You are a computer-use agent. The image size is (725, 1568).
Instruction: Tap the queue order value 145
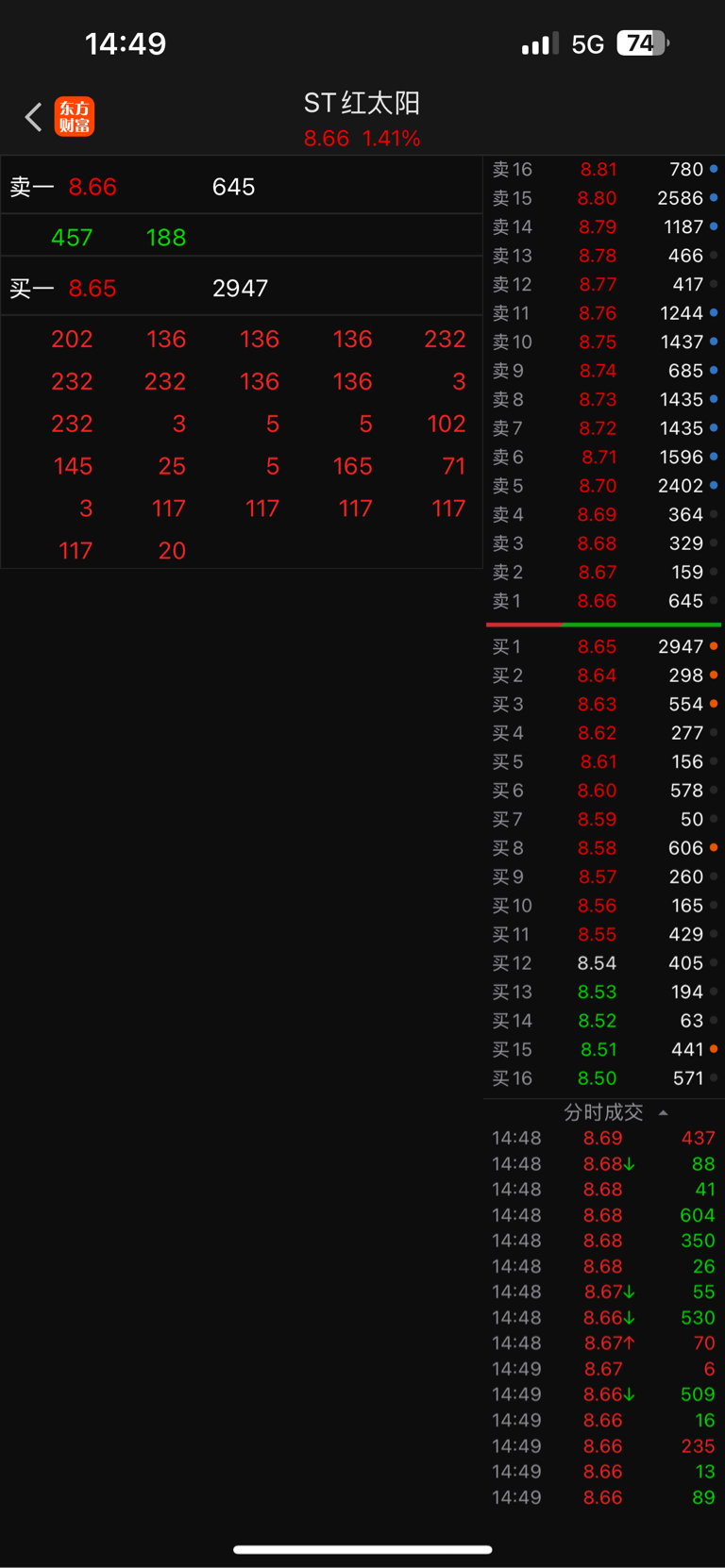[73, 466]
